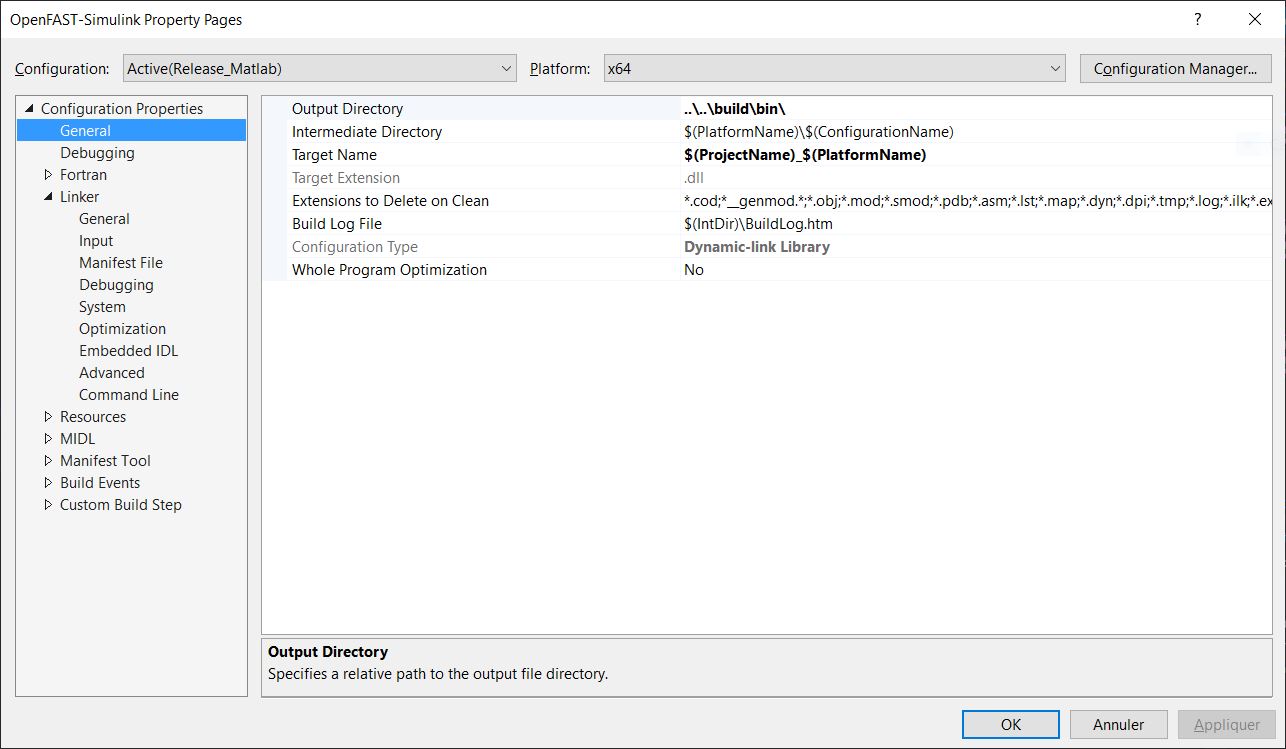Expand the Custom Build Step node
Image resolution: width=1286 pixels, height=749 pixels.
(x=46, y=504)
